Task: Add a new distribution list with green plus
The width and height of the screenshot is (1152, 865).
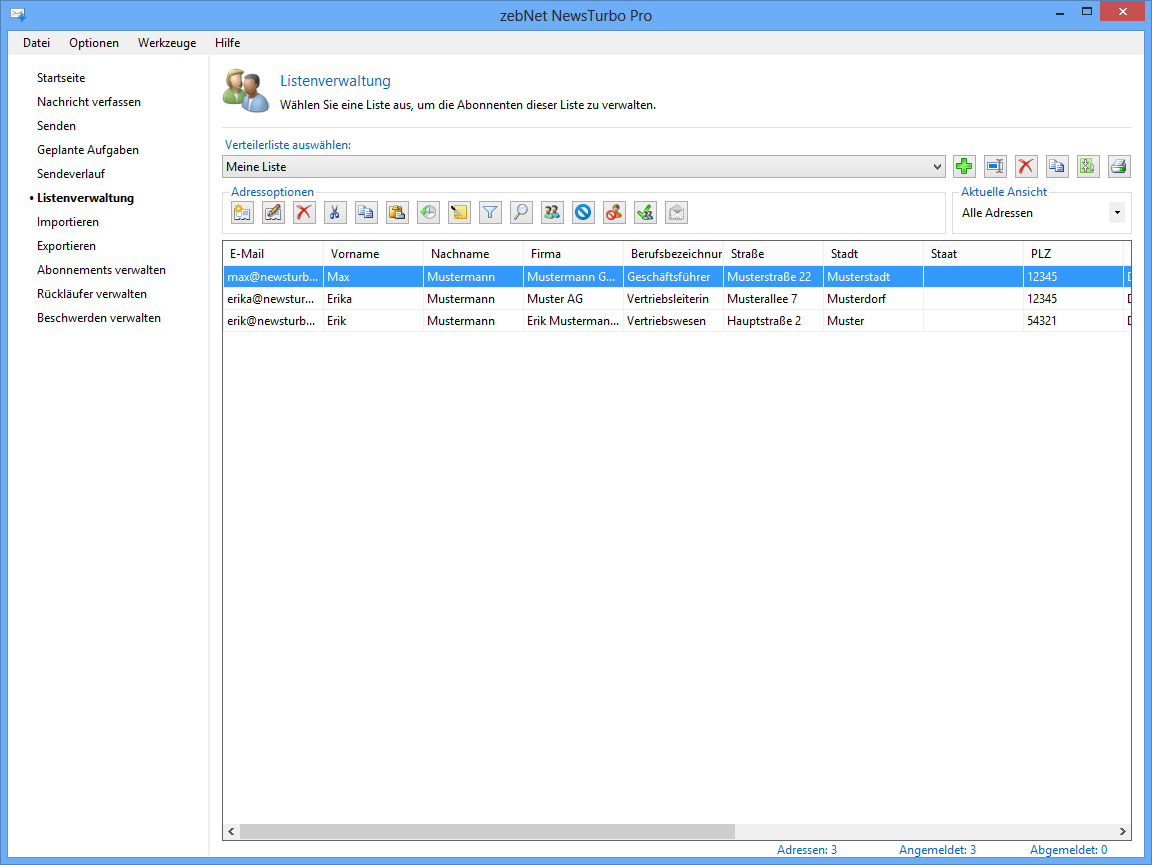Action: (964, 166)
